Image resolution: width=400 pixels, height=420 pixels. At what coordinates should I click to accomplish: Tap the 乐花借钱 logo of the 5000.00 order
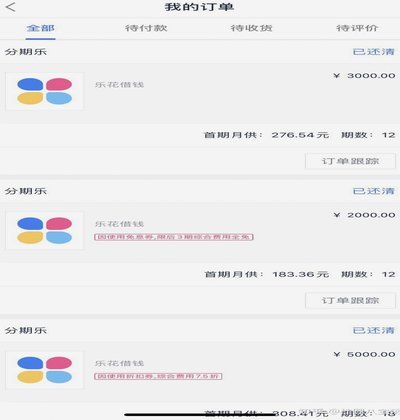[45, 370]
